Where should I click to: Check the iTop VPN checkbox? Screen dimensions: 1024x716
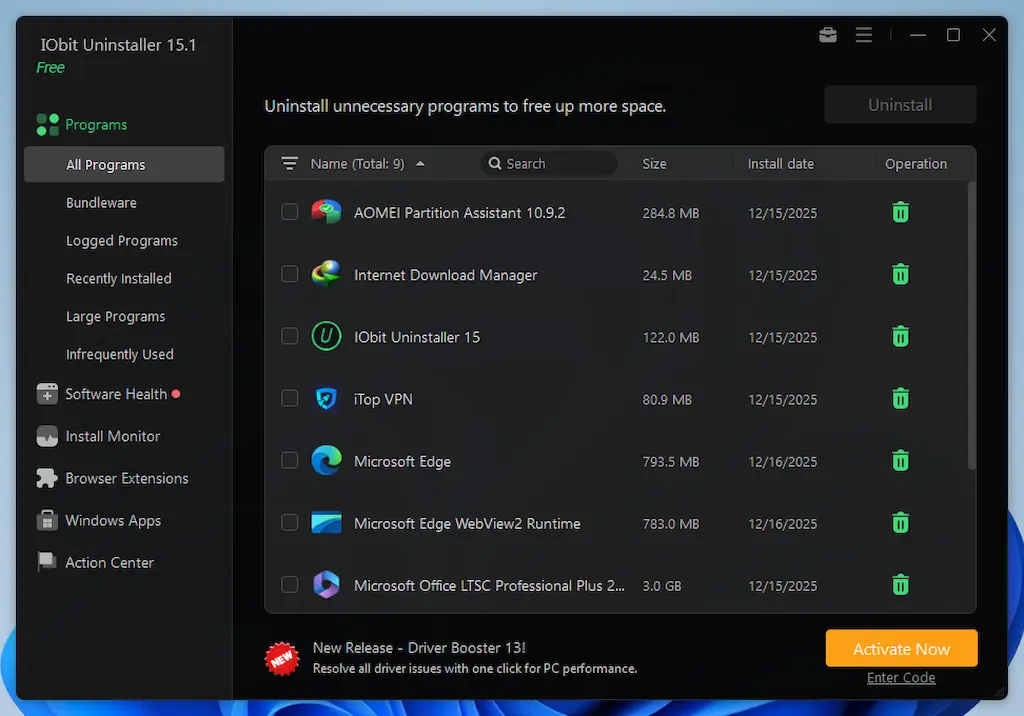click(x=289, y=398)
